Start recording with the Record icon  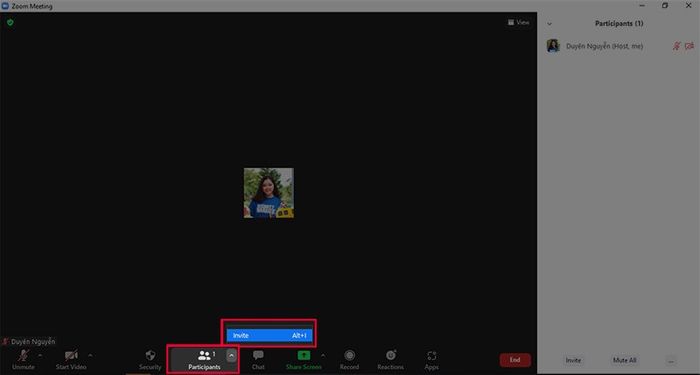coord(350,355)
